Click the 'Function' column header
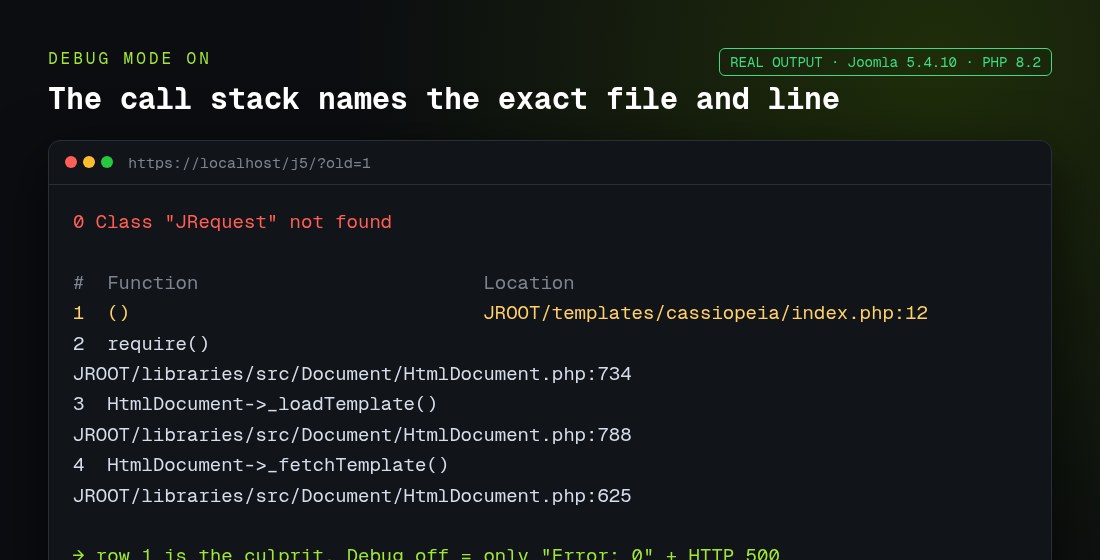This screenshot has height=560, width=1100. click(152, 283)
